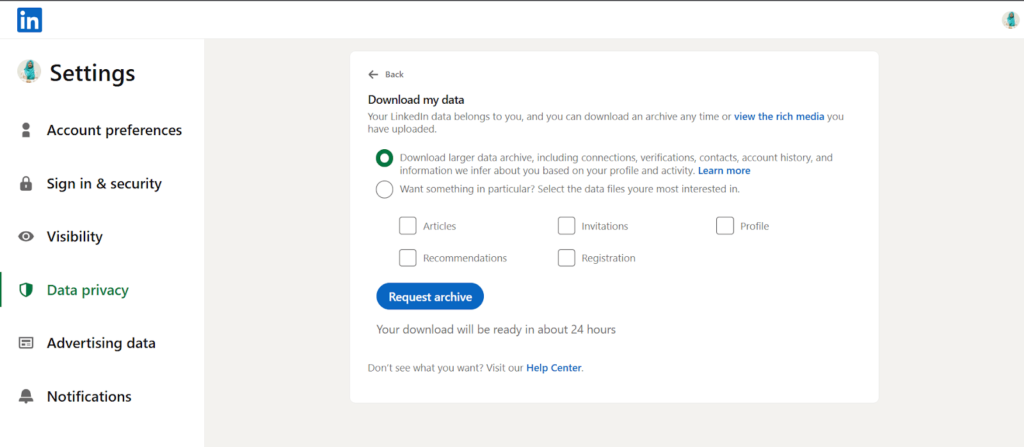Click the Notifications bell icon
This screenshot has height=447, width=1024.
pos(26,396)
